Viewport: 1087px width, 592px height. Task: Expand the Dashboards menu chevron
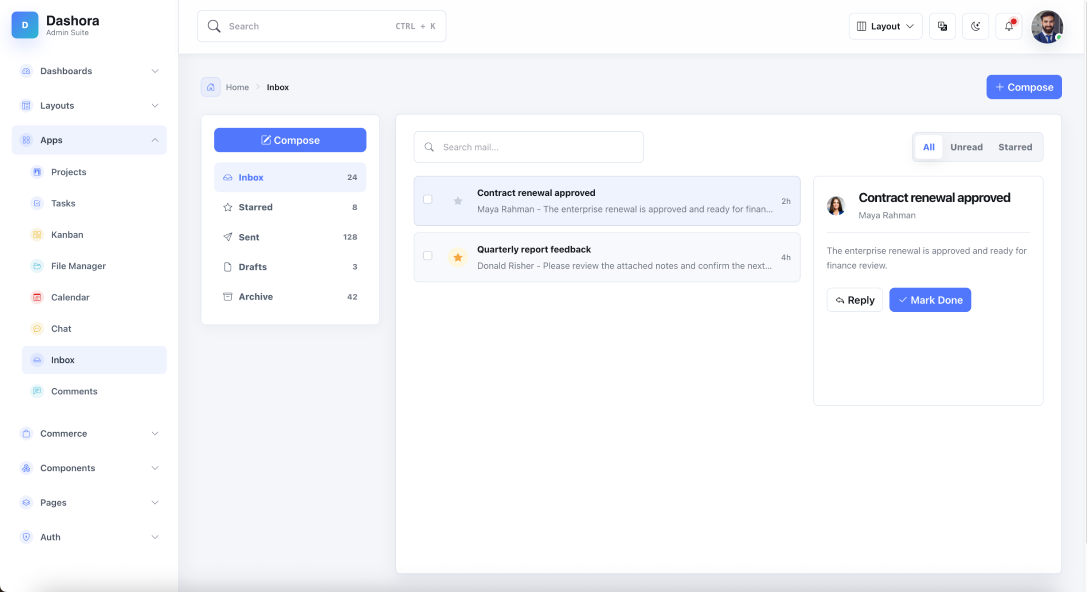point(155,71)
